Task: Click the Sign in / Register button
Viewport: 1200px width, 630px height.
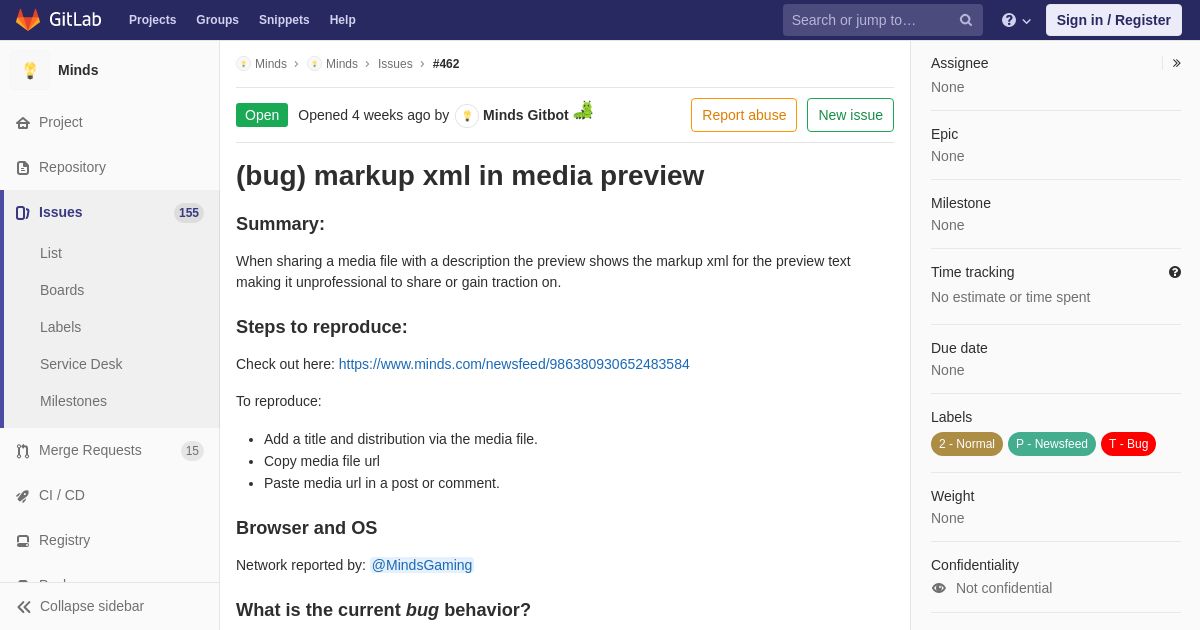Action: coord(1114,20)
